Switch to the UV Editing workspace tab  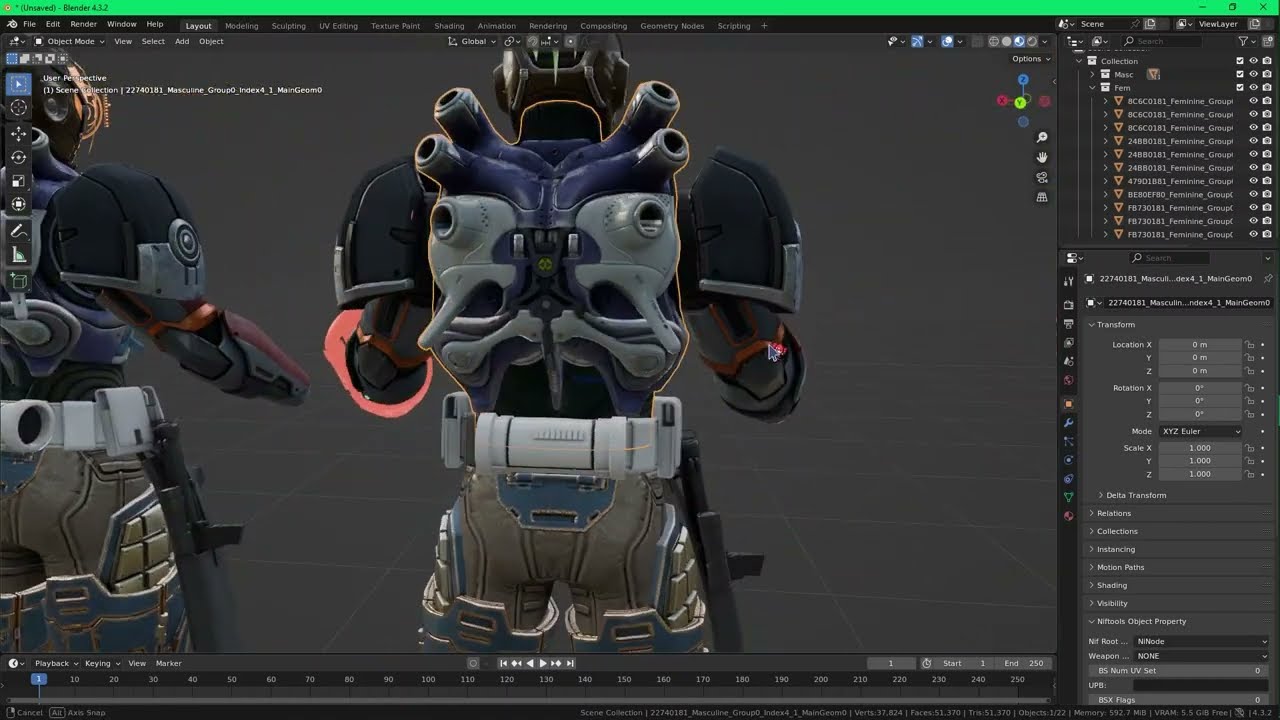pyautogui.click(x=338, y=26)
